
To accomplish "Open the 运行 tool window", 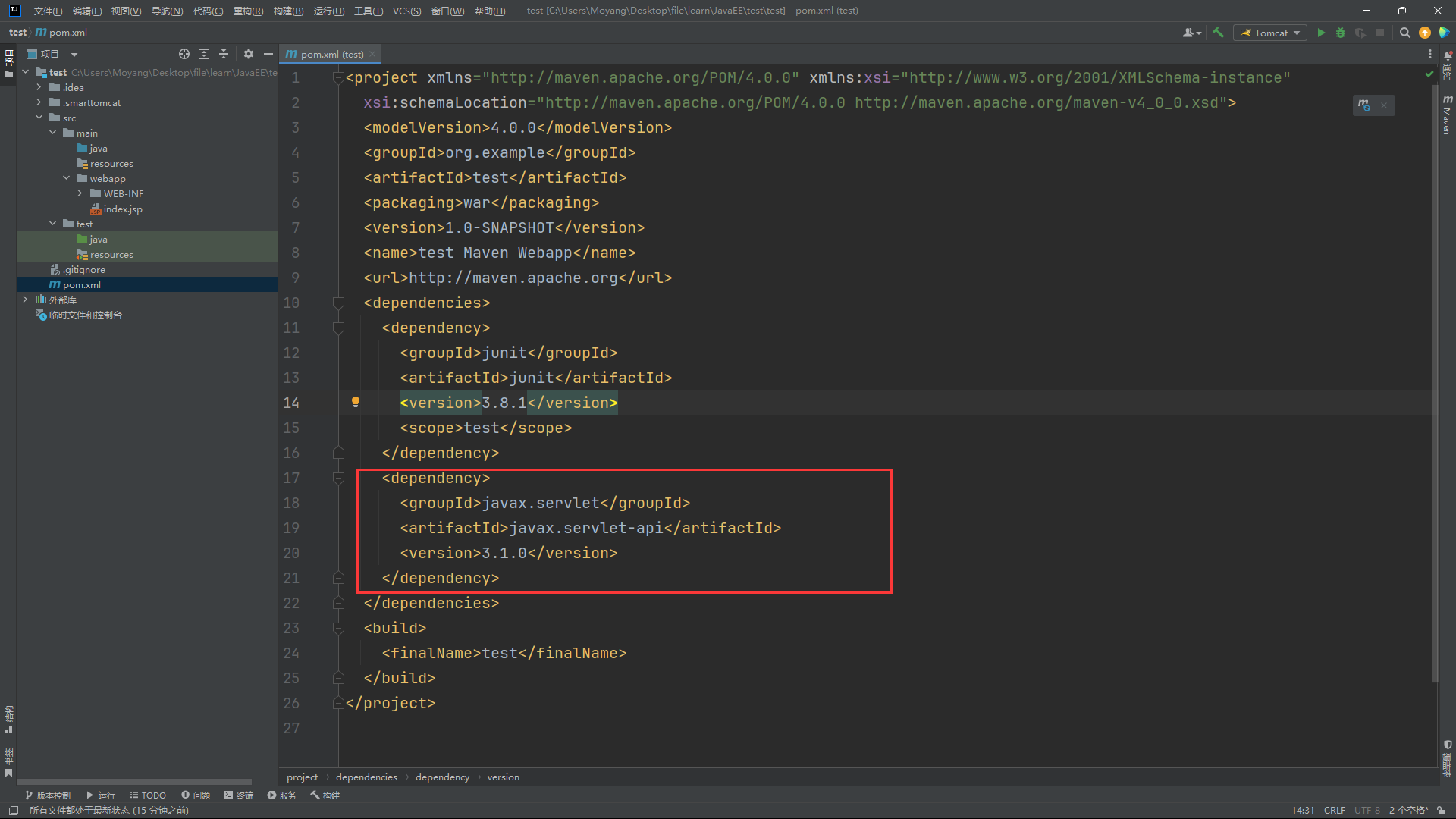I will (101, 795).
